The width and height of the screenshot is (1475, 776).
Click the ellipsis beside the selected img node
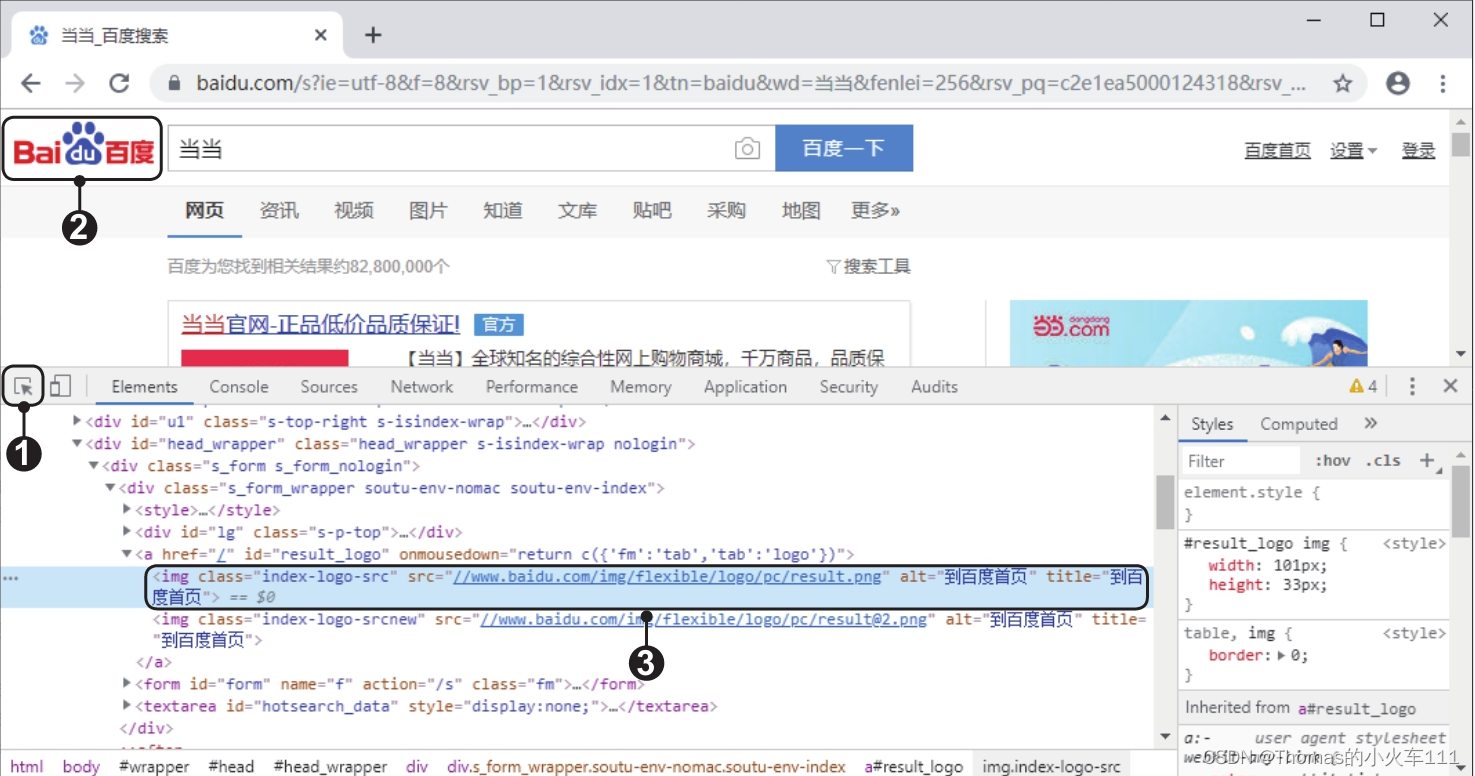[9, 577]
